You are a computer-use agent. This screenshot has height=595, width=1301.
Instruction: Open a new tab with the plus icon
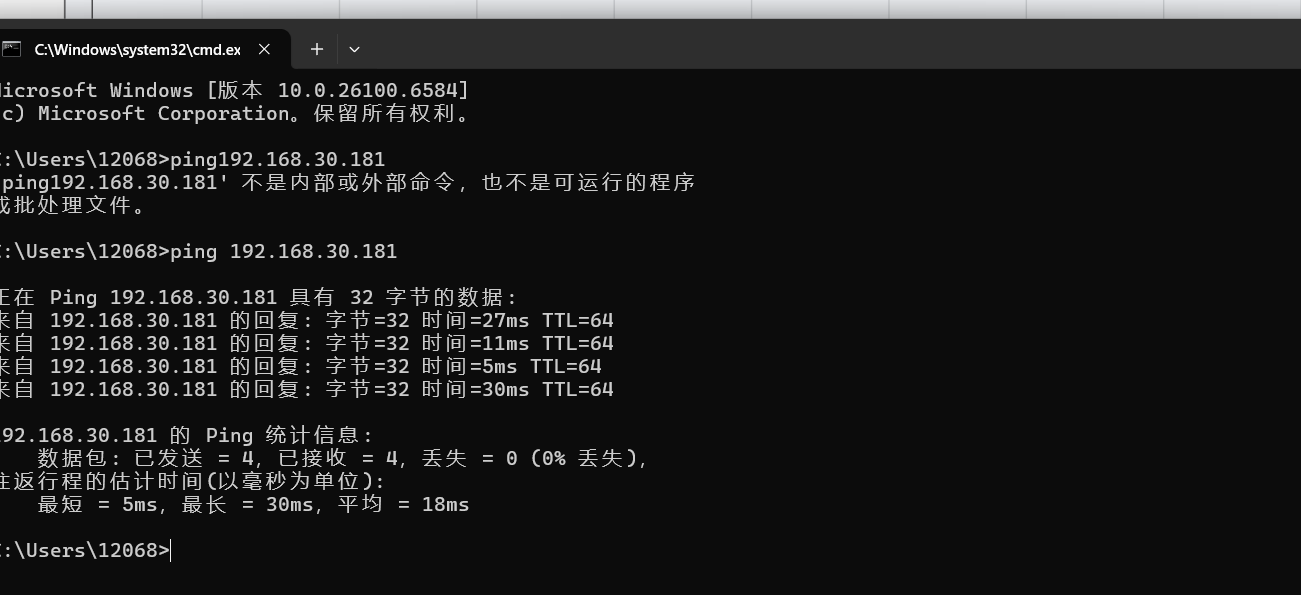coord(317,49)
